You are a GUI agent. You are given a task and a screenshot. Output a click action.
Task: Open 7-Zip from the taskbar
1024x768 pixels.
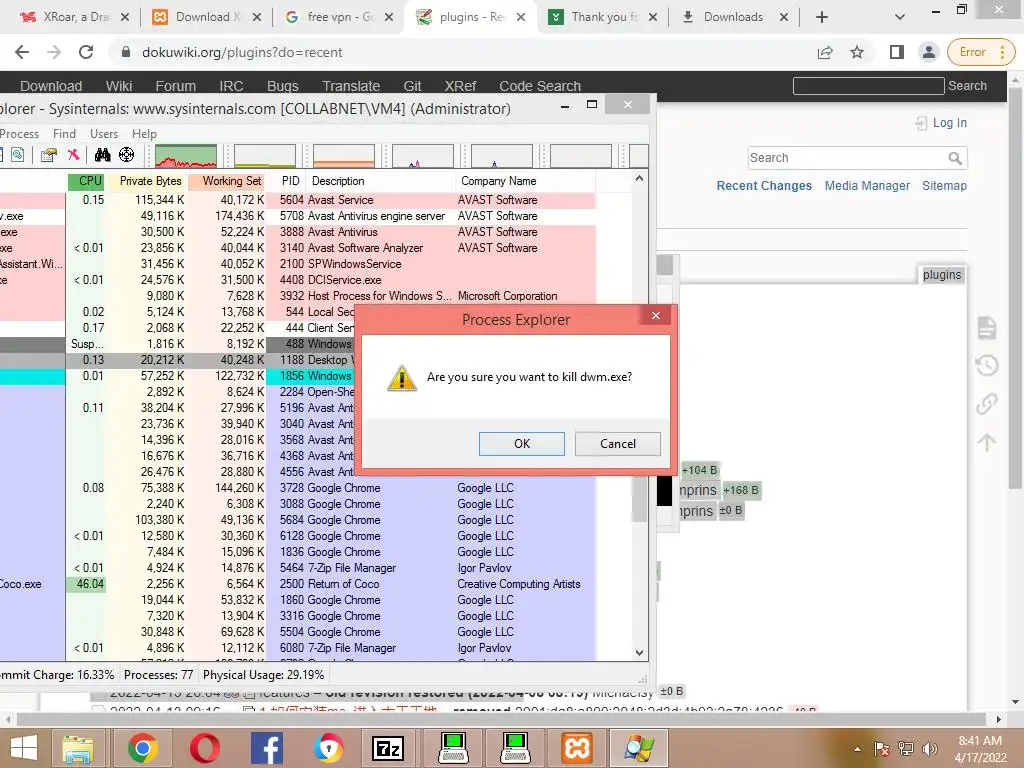[x=387, y=748]
